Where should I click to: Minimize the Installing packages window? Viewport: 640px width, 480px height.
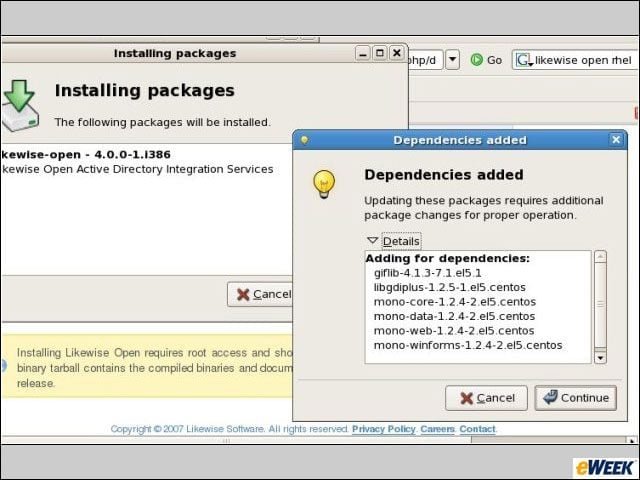362,53
